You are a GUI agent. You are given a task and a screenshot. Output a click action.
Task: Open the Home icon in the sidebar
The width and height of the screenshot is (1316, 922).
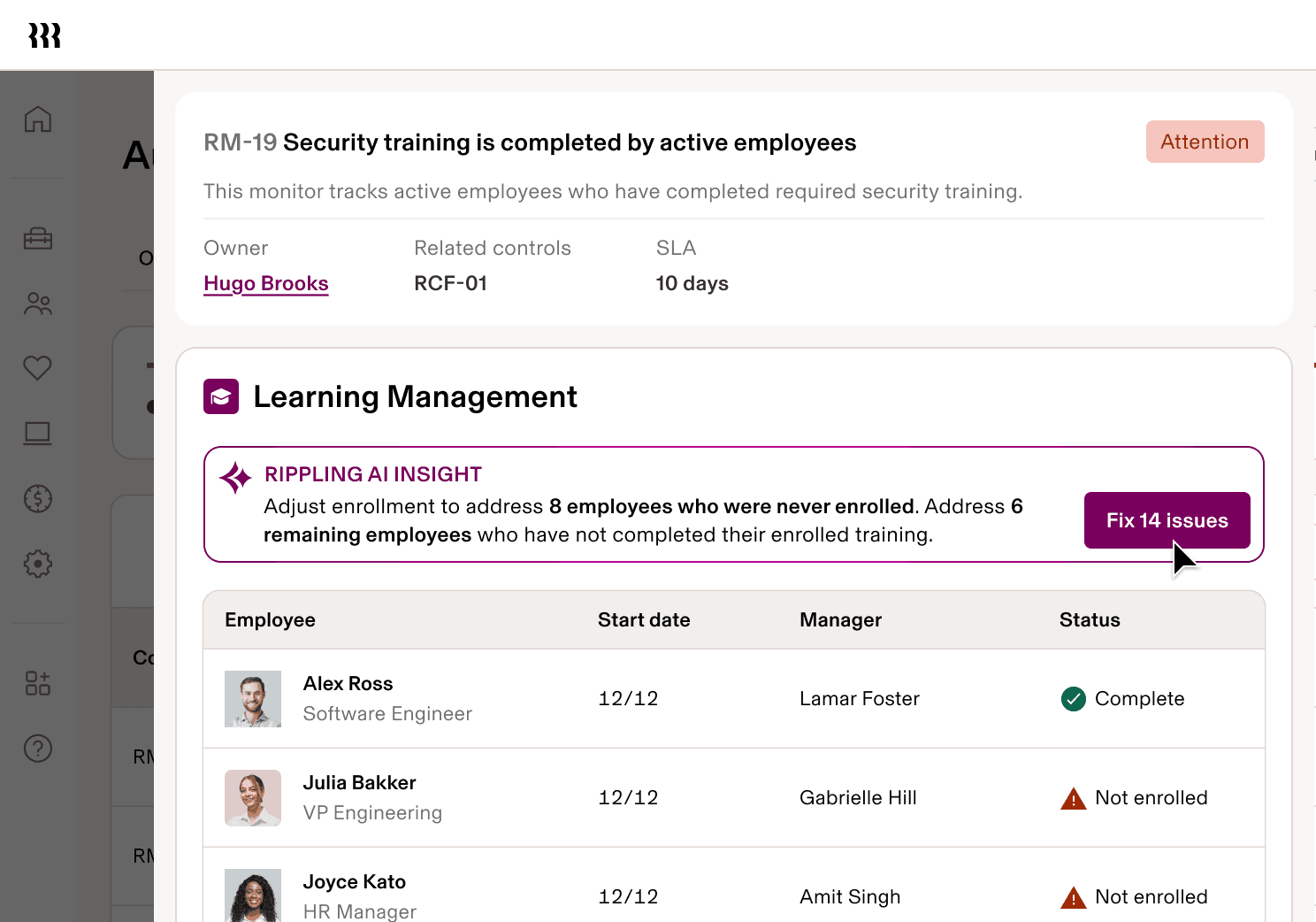38,119
